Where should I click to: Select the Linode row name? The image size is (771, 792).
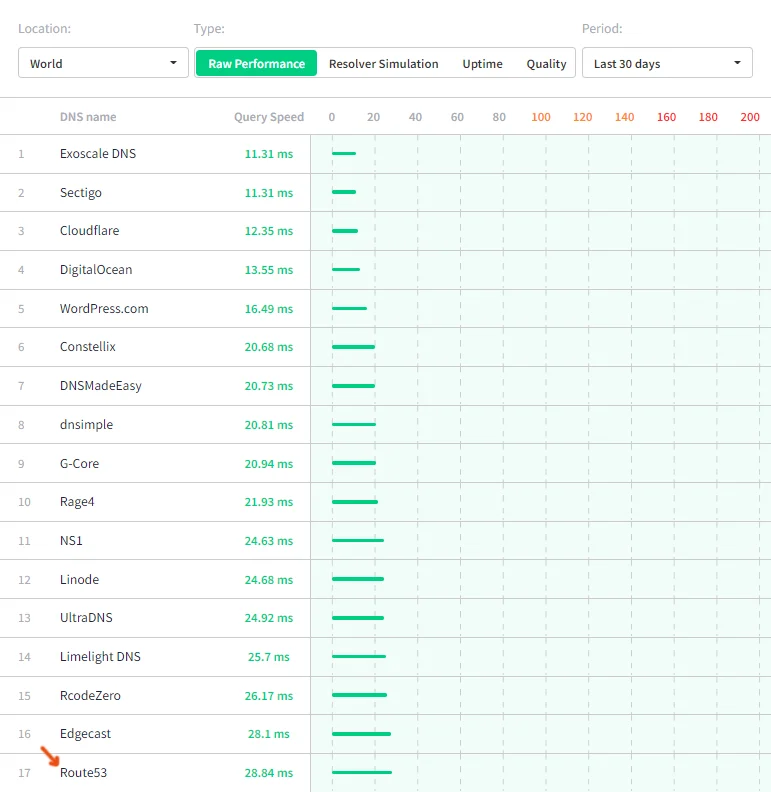tap(79, 579)
